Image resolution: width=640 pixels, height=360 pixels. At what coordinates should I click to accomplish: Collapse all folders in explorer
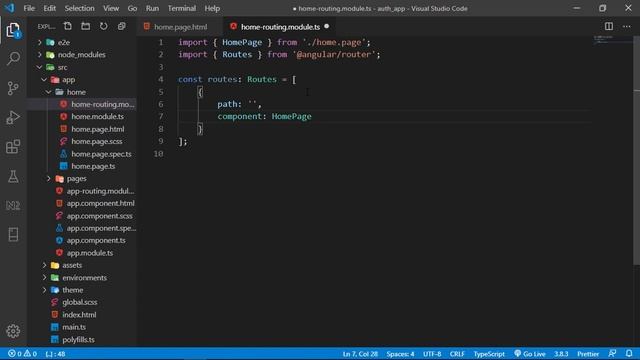(122, 27)
